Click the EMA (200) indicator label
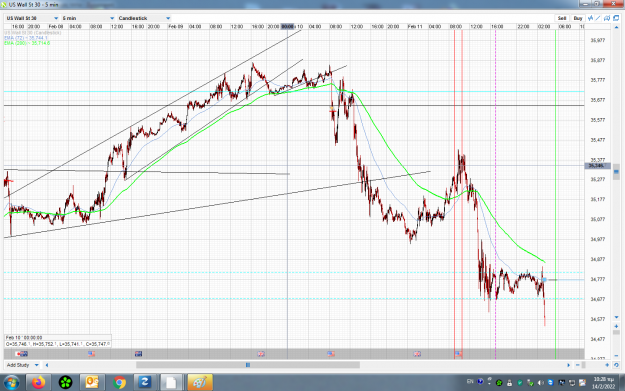Screen dimensions: 625x391 pyautogui.click(x=27, y=43)
